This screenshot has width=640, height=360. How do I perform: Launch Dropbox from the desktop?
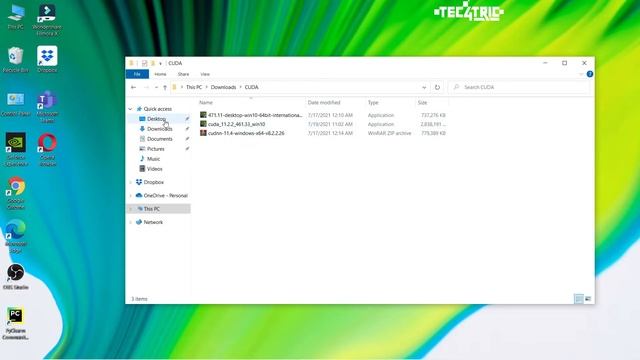pos(47,60)
